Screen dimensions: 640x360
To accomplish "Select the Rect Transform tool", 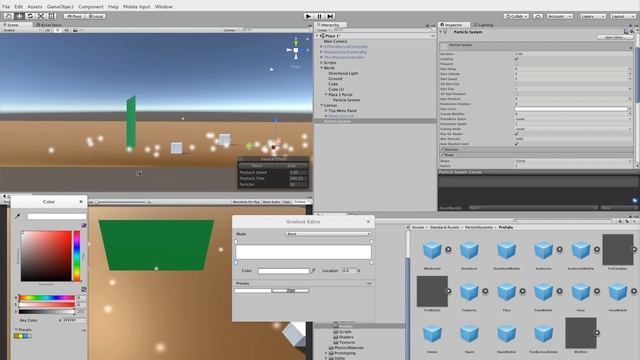I will tap(52, 16).
